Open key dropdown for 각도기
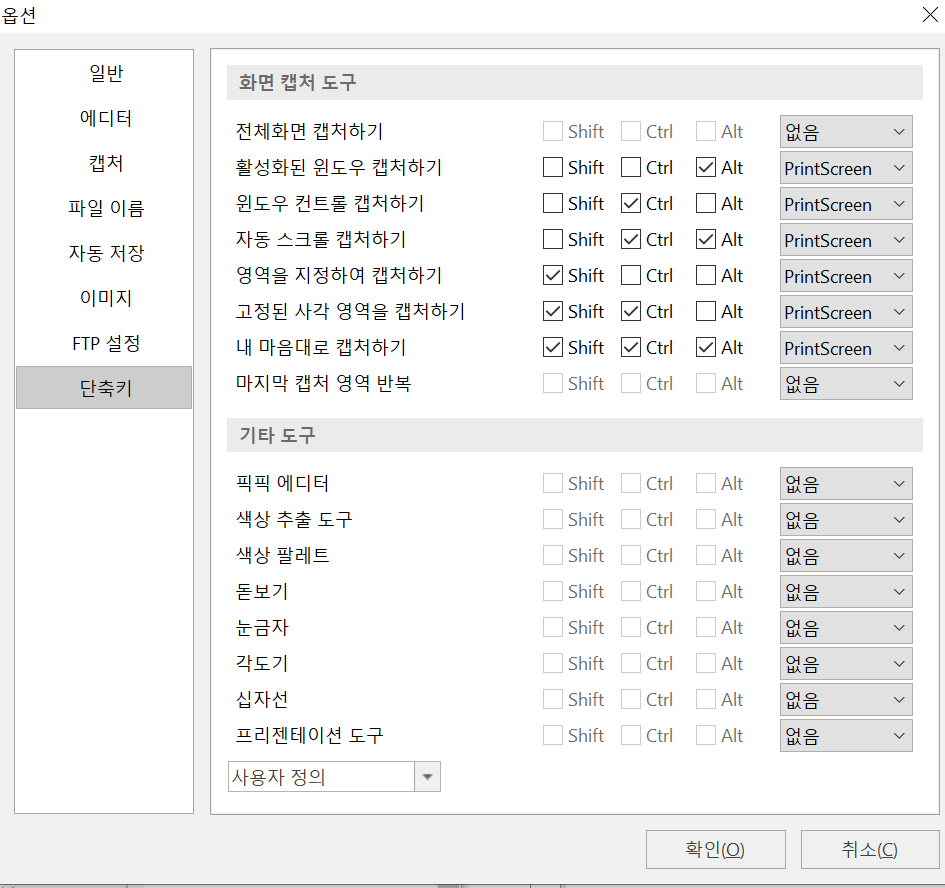945x888 pixels. [846, 664]
